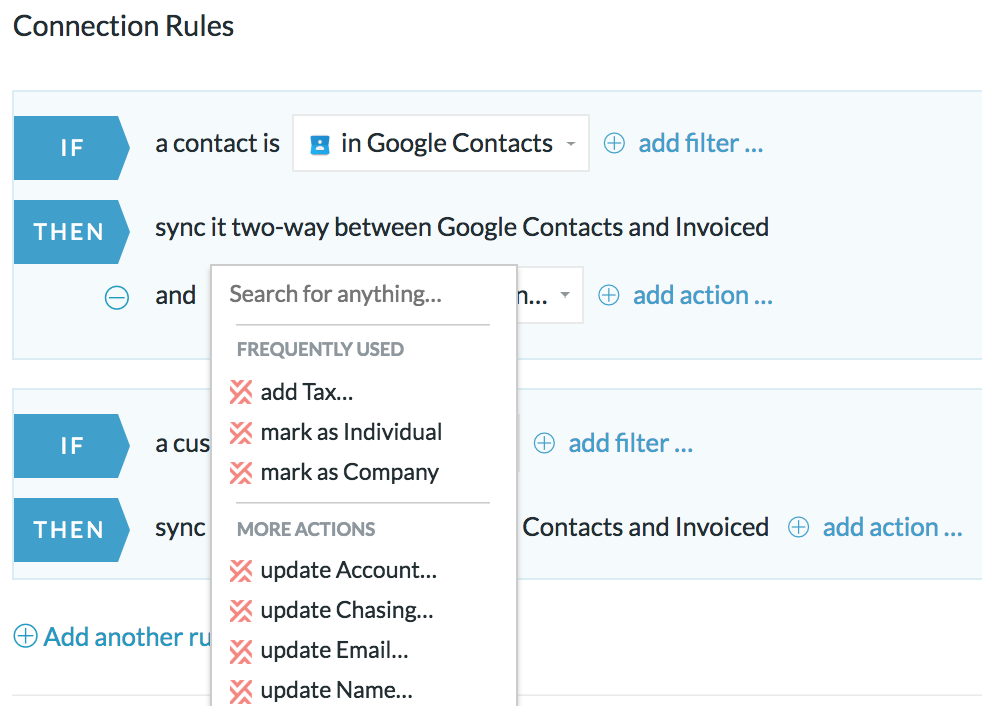Image resolution: width=982 pixels, height=706 pixels.
Task: Click second rule's 'add action ...' link
Action: coord(892,527)
